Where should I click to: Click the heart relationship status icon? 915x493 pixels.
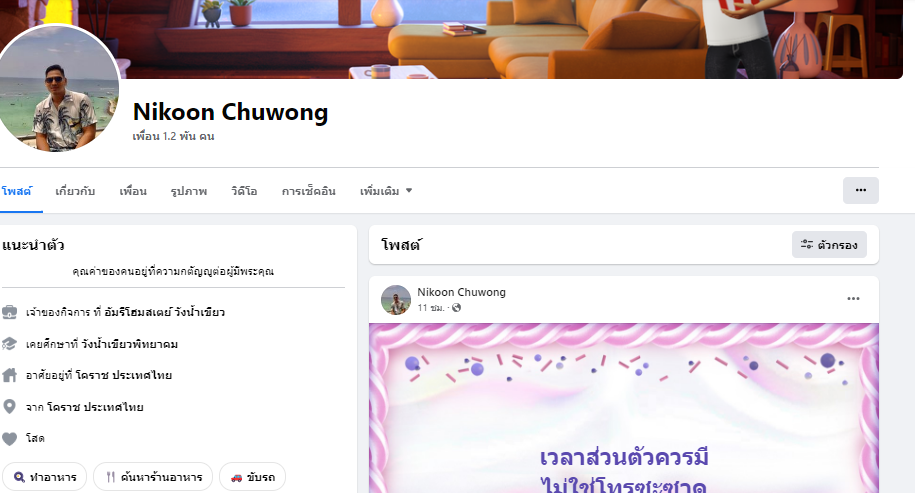tap(9, 438)
